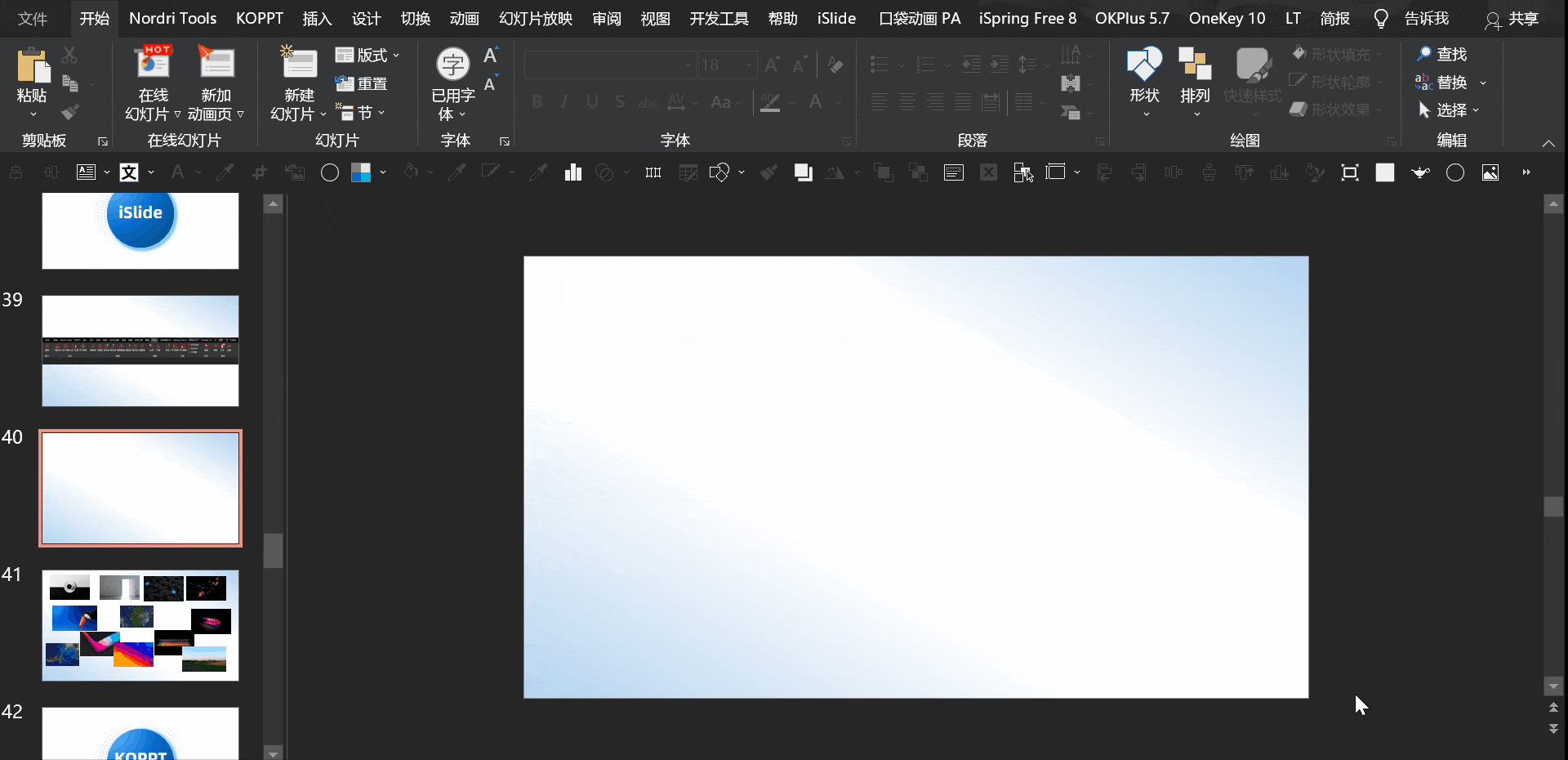
Task: Click the distribute columns icon in quick toolbar
Action: (653, 172)
